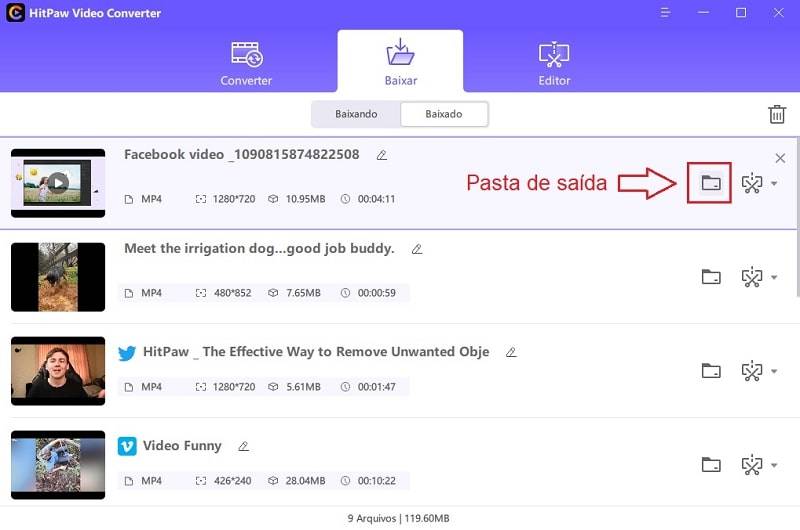The height and width of the screenshot is (530, 800).
Task: Play the Facebook video thumbnail
Action: [x=58, y=183]
